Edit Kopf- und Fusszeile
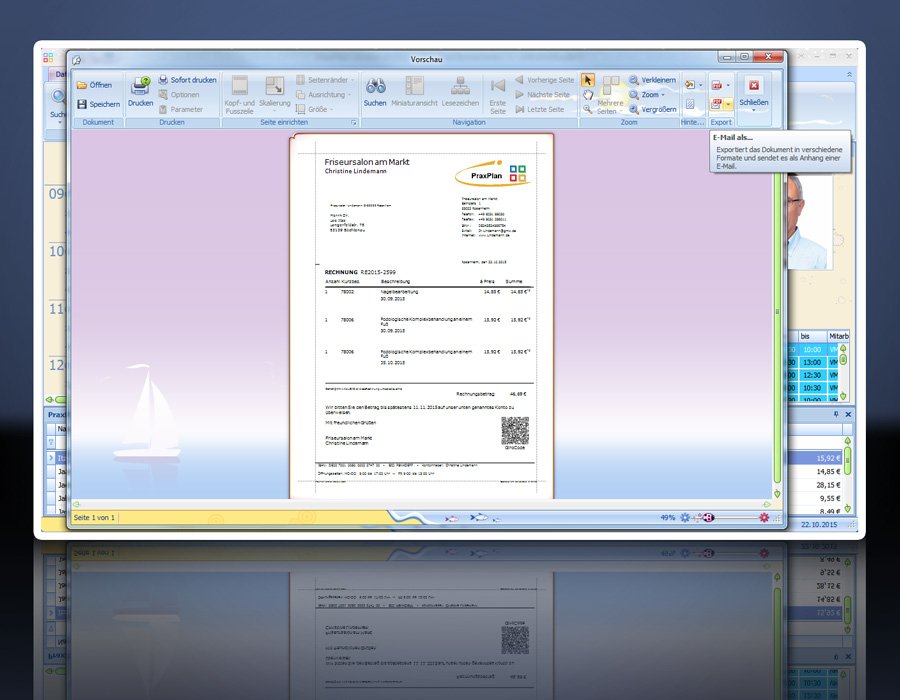The image size is (900, 700). pyautogui.click(x=239, y=94)
